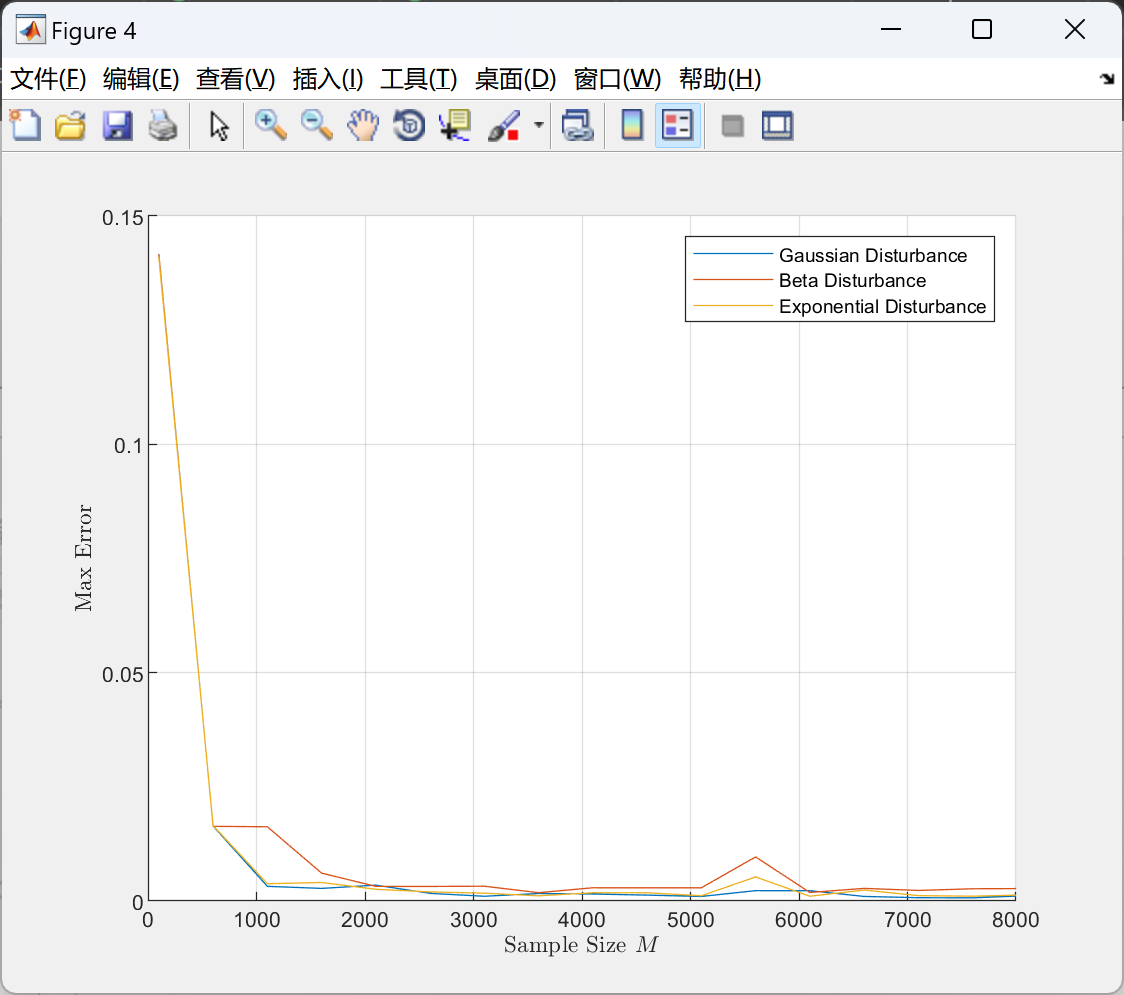
Task: Open the 工具(T) menu
Action: [419, 79]
